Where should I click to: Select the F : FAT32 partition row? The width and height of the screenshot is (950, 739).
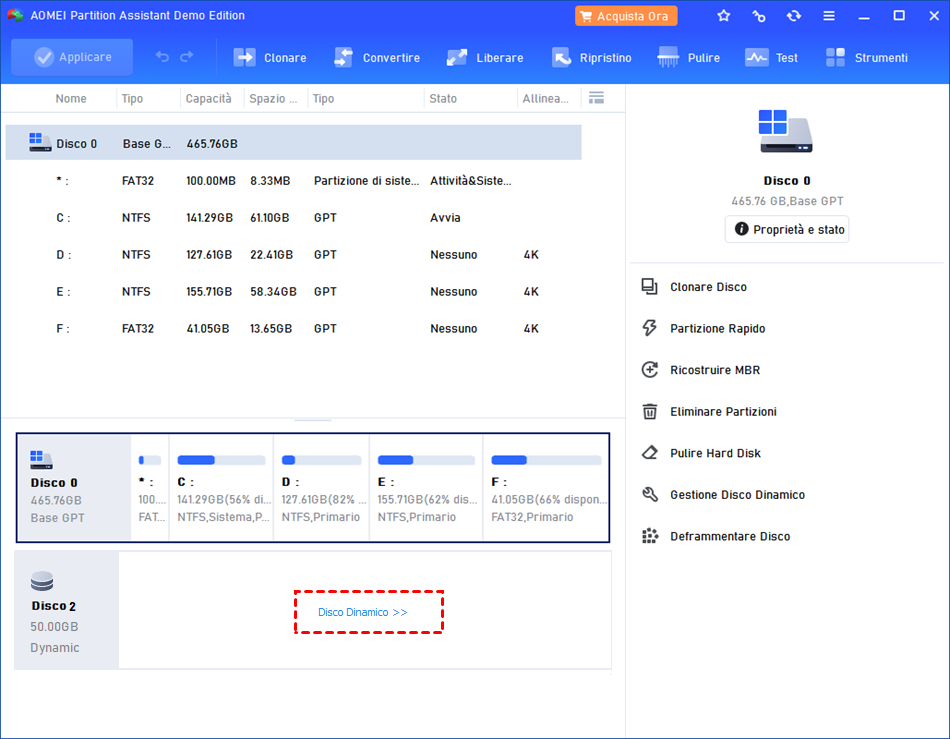coord(293,328)
